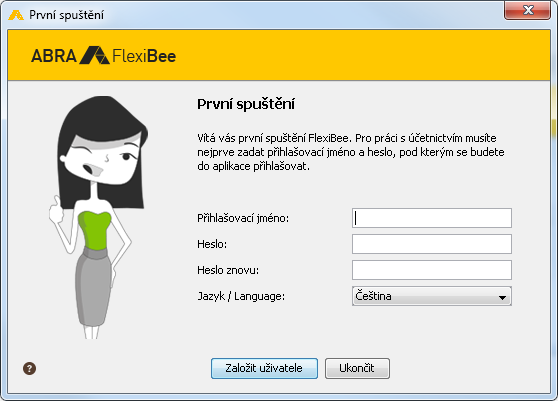
Task: Click the První spuštění title bar text
Action: [67, 15]
